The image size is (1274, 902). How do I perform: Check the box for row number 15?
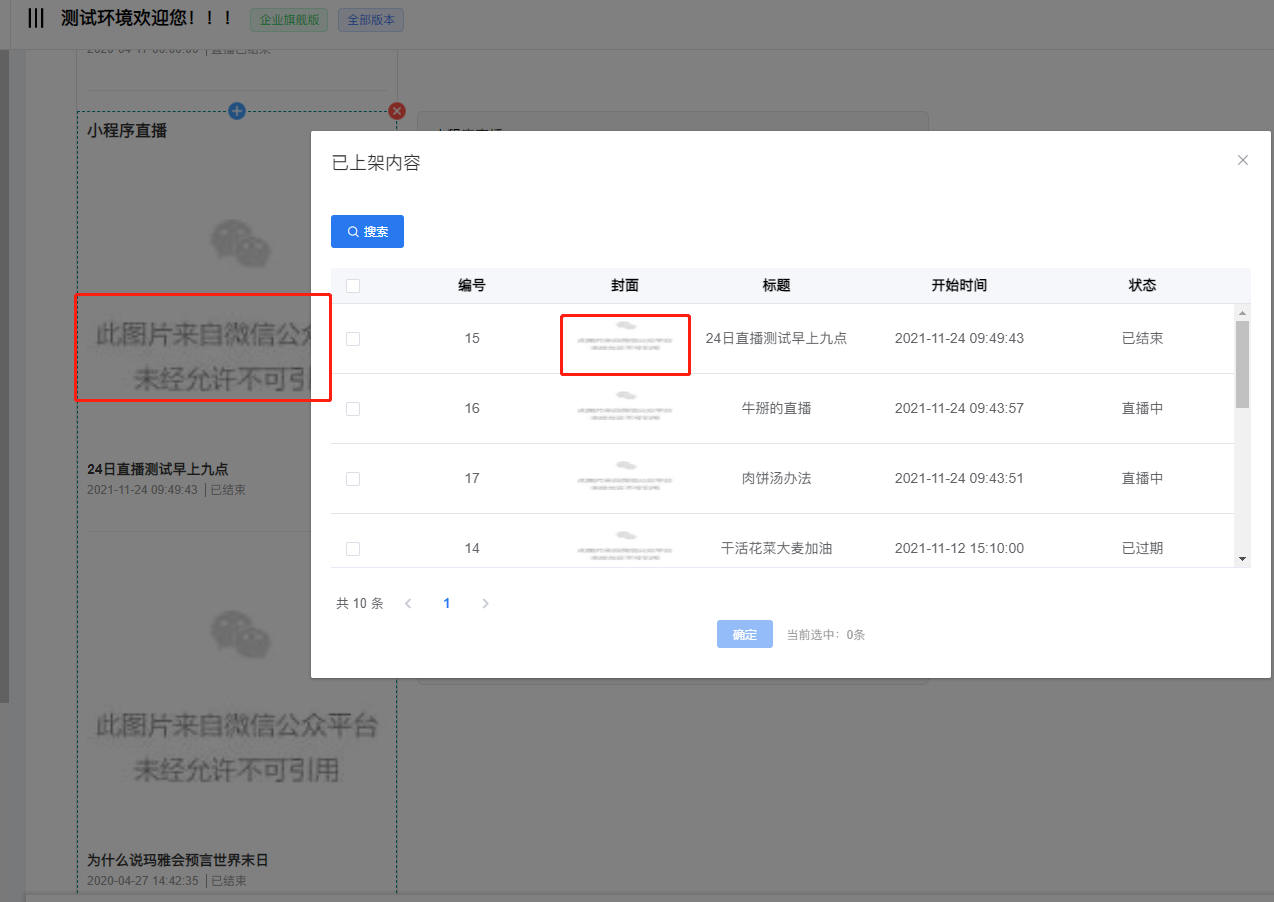(x=353, y=339)
